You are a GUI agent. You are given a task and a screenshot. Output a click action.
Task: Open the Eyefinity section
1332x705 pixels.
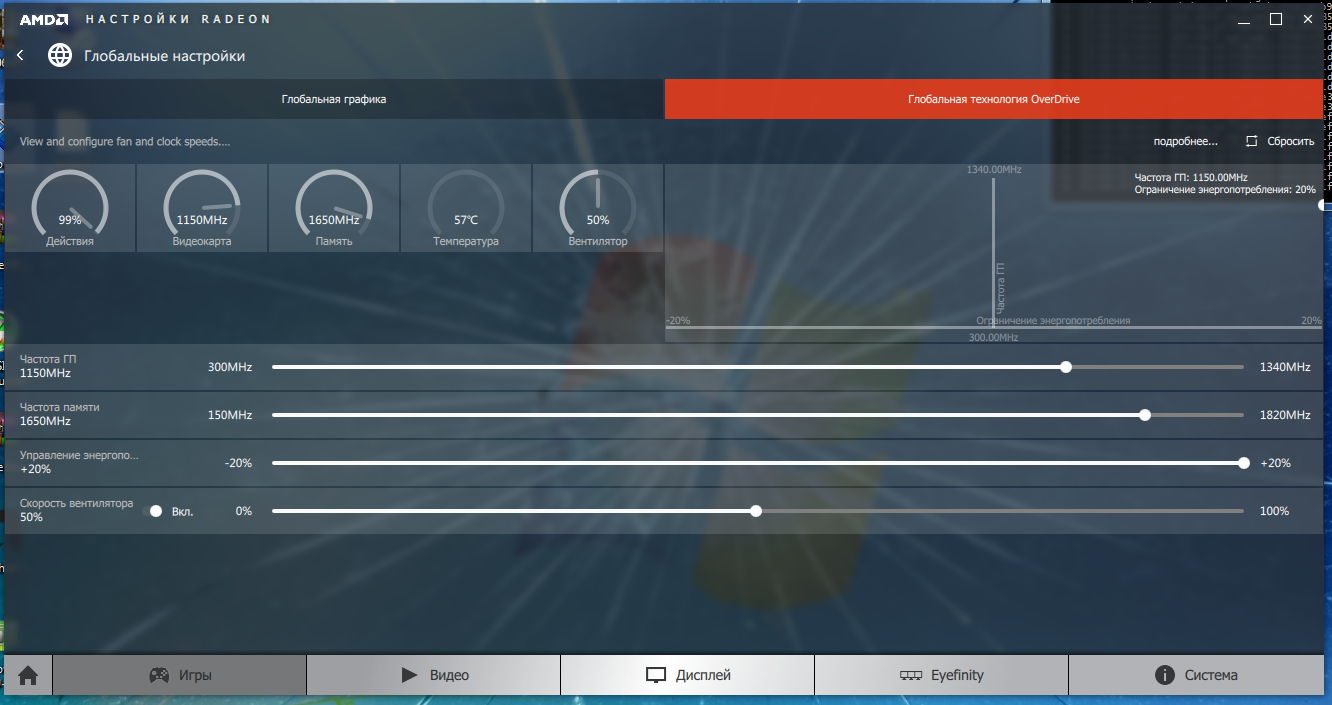(942, 675)
